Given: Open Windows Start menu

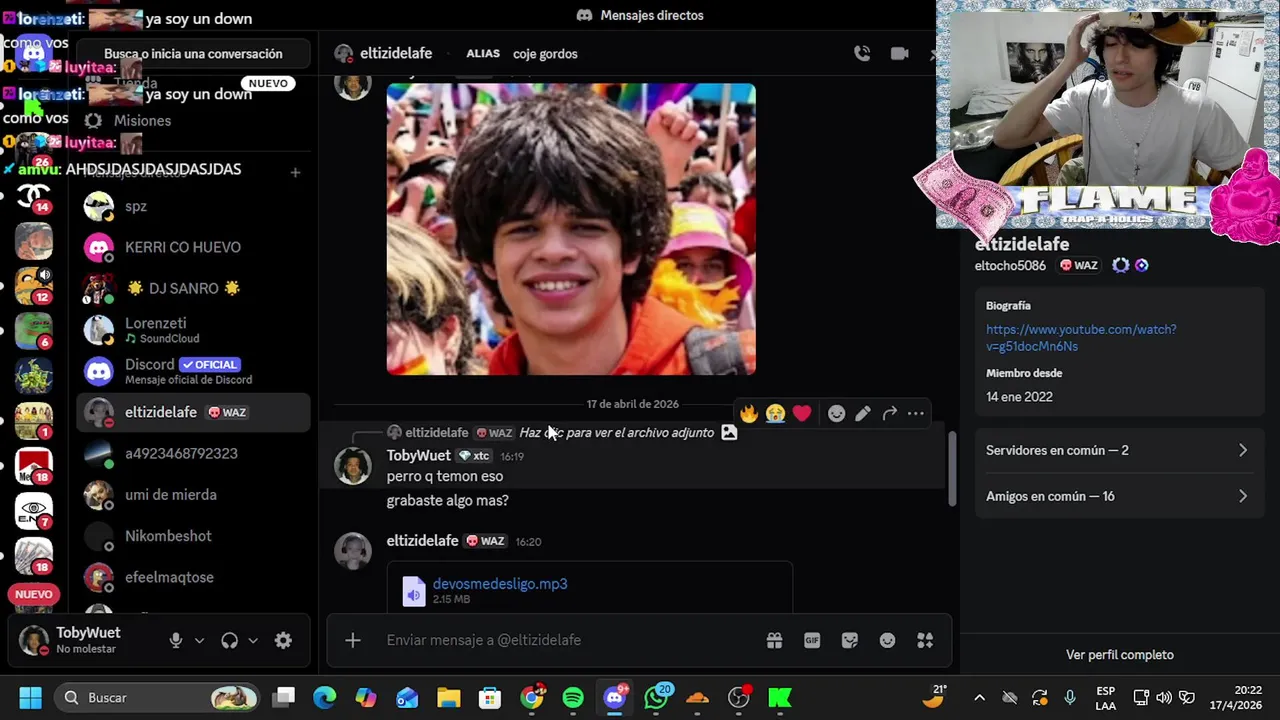Looking at the screenshot, I should point(30,698).
